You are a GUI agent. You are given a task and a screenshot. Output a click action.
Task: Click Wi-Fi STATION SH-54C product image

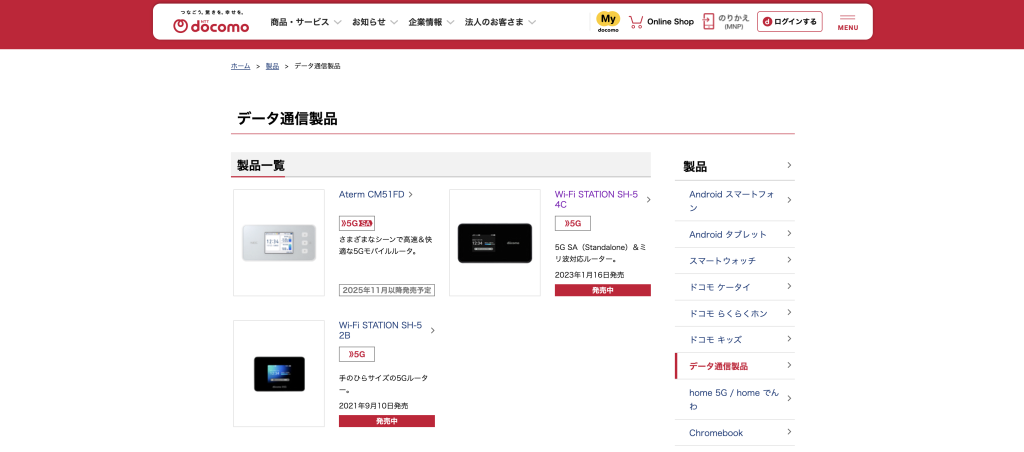point(495,242)
